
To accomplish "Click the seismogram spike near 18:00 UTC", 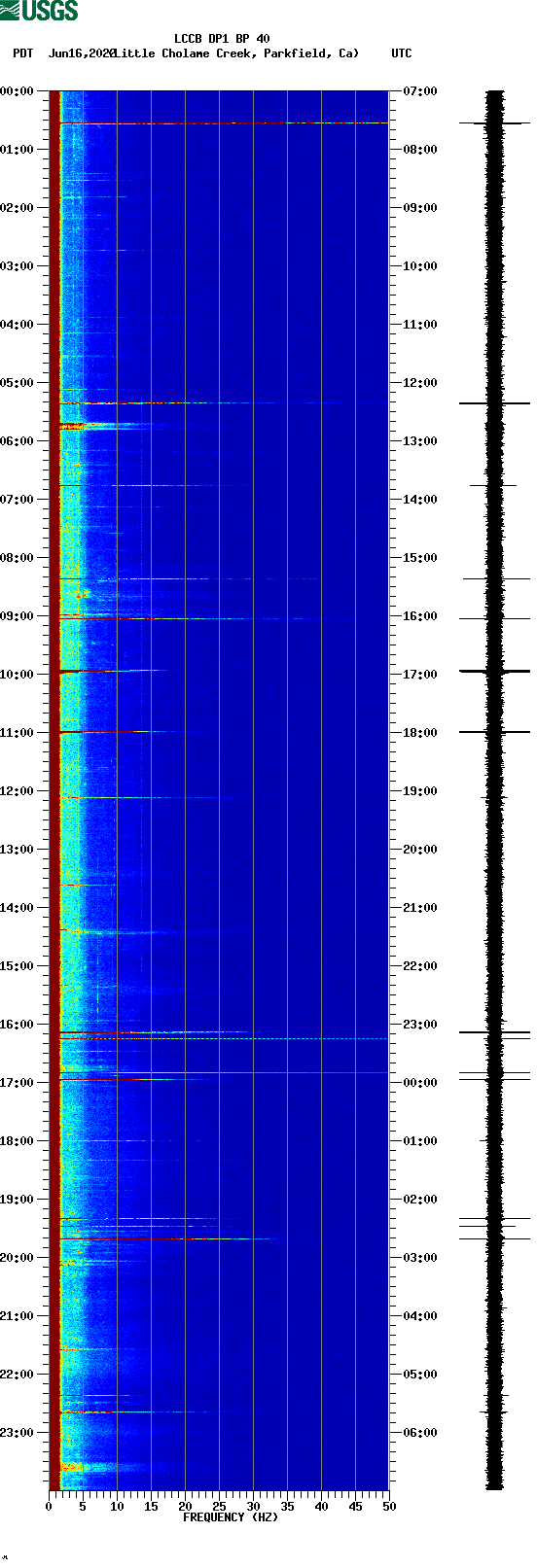I will pyautogui.click(x=495, y=732).
